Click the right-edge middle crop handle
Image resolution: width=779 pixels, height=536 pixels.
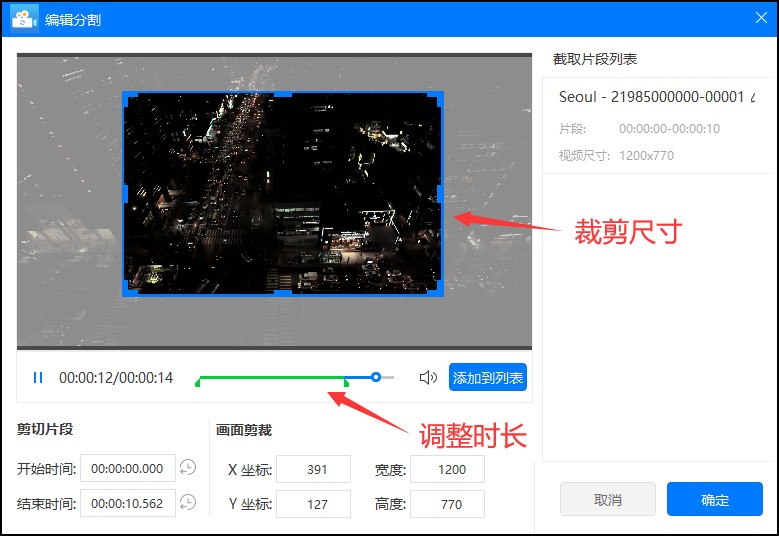tap(441, 194)
